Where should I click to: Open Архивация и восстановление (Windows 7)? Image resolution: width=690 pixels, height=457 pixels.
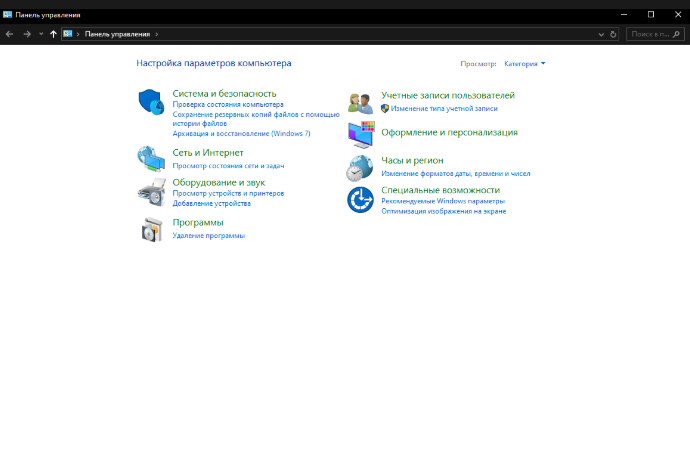click(241, 133)
